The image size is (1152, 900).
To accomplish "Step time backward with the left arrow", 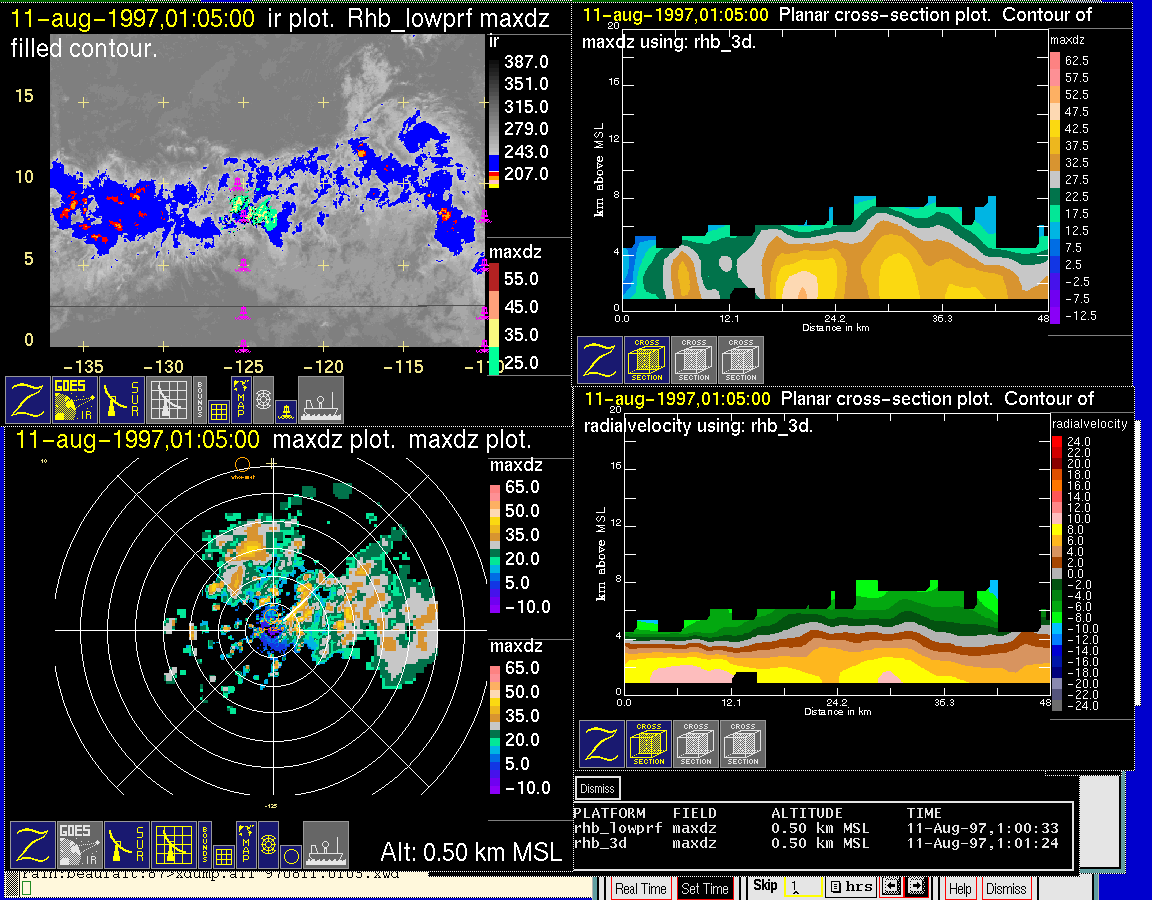I will (893, 887).
